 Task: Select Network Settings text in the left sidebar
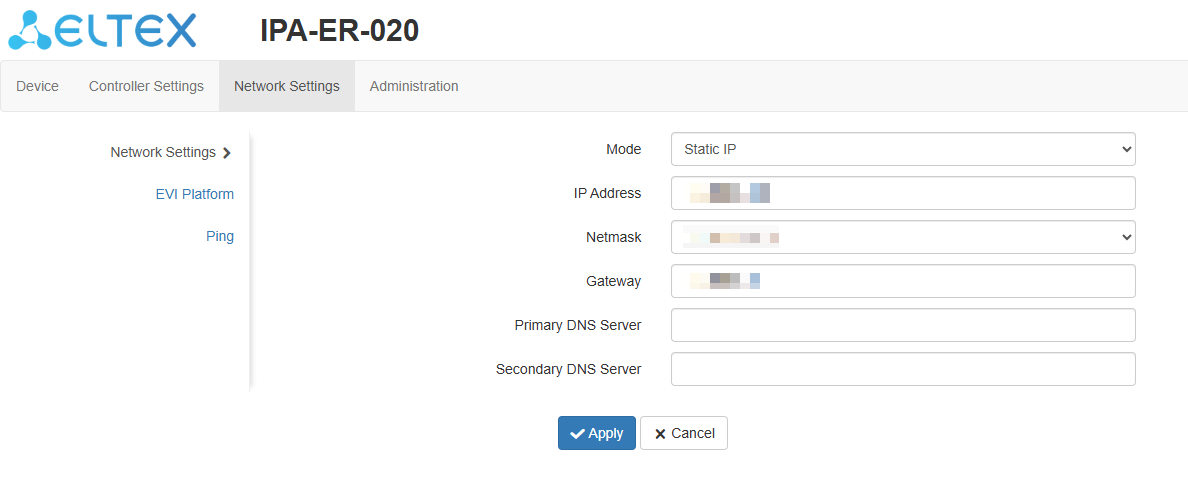[163, 152]
